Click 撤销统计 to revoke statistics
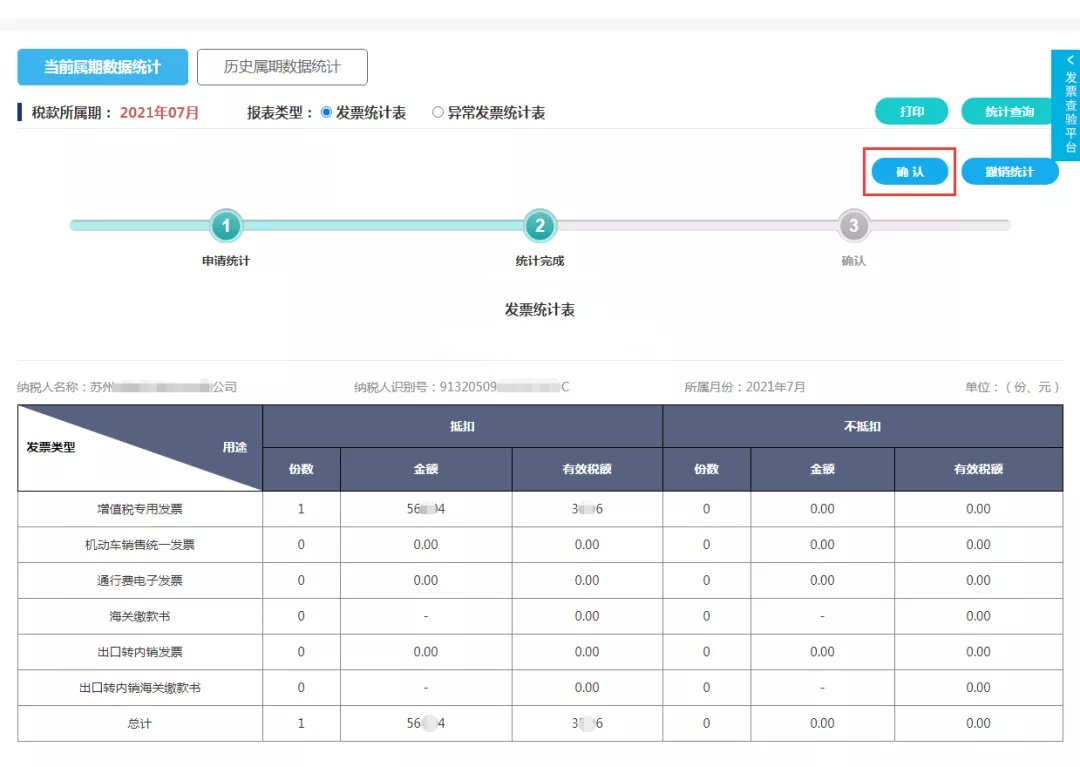Viewport: 1080px width, 767px height. coord(1009,172)
